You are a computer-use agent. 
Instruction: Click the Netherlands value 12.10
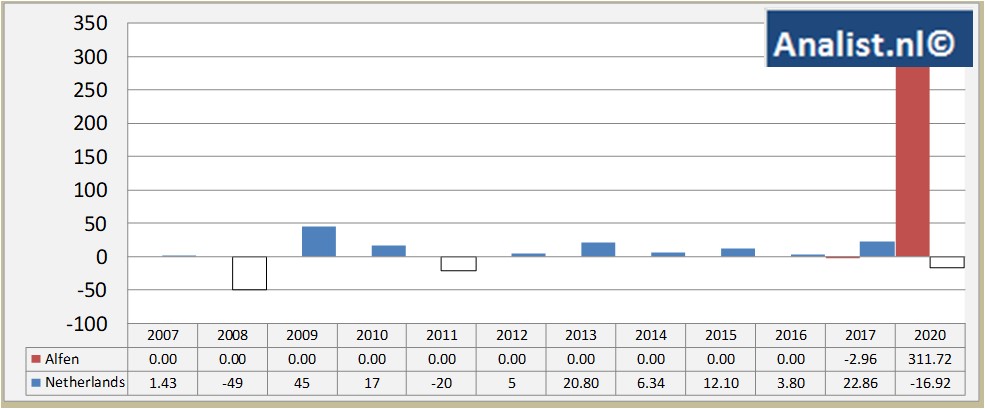(x=721, y=383)
